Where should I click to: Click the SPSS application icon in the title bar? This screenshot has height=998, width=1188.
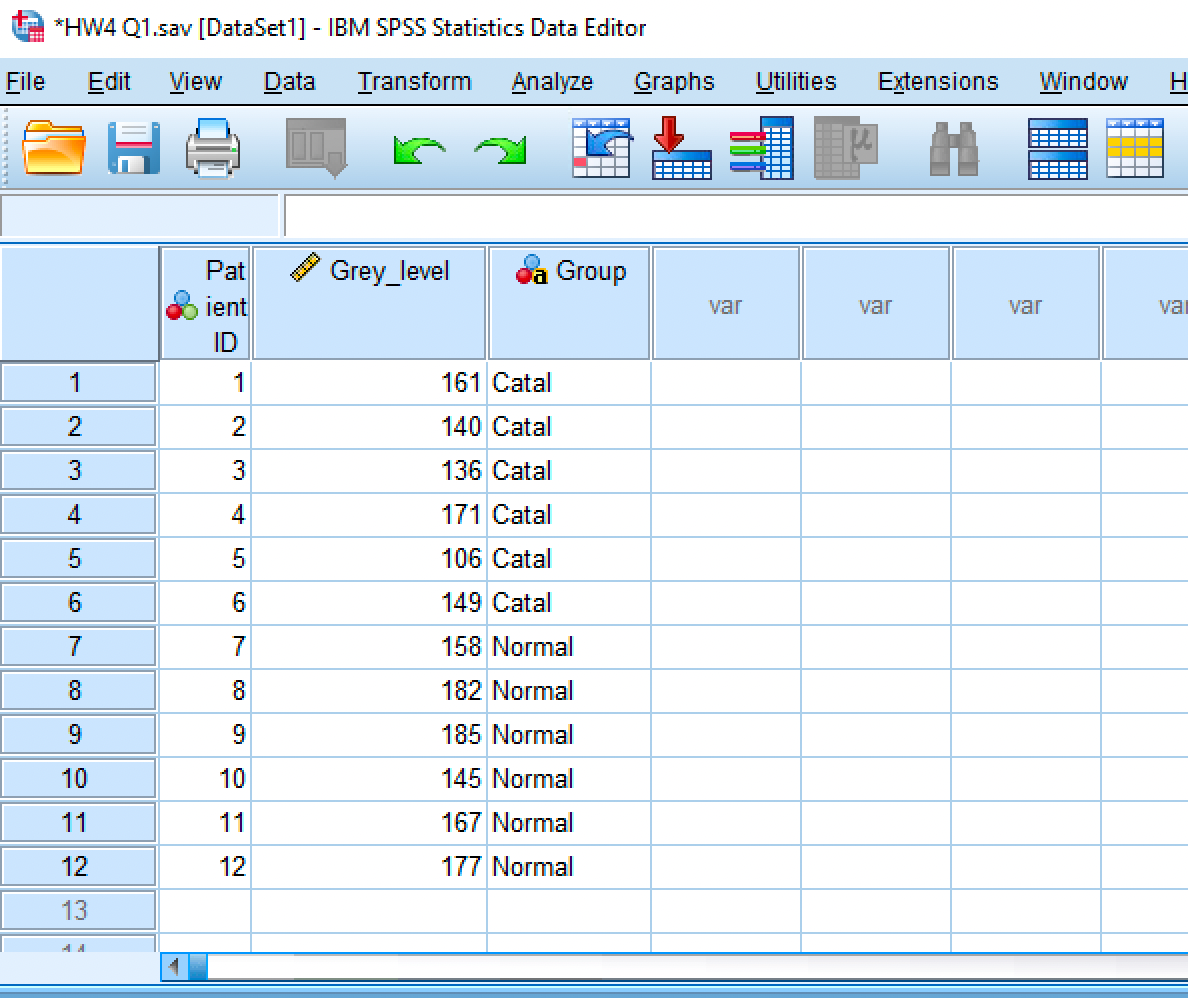[x=28, y=27]
